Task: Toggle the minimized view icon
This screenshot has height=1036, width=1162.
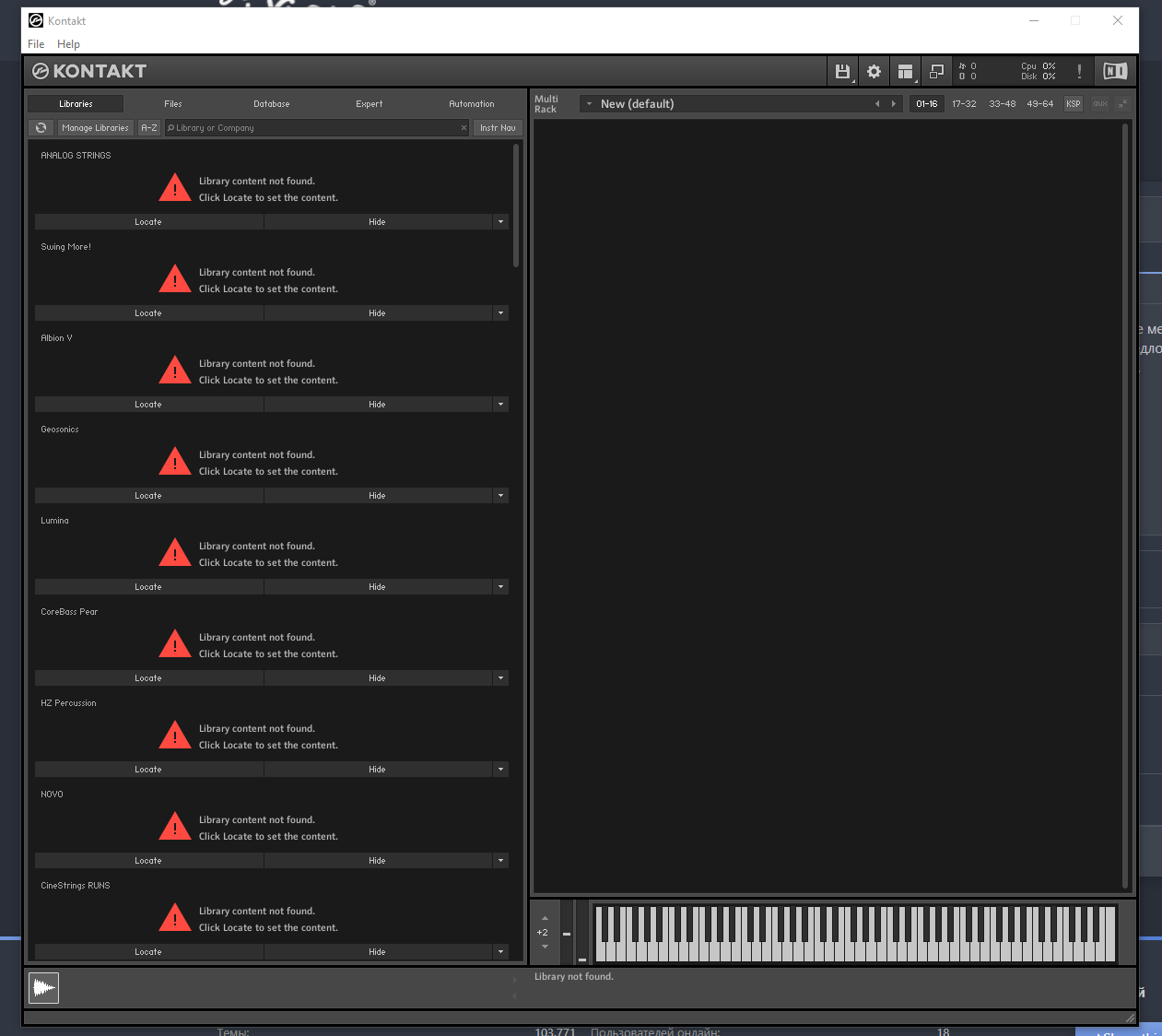Action: coord(936,71)
